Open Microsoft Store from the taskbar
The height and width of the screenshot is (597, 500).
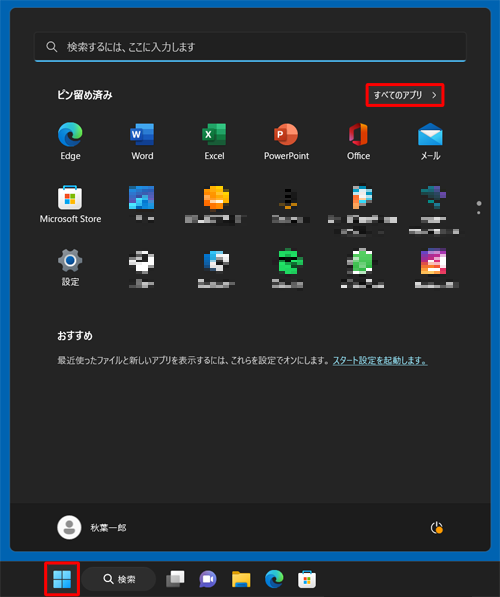point(307,579)
